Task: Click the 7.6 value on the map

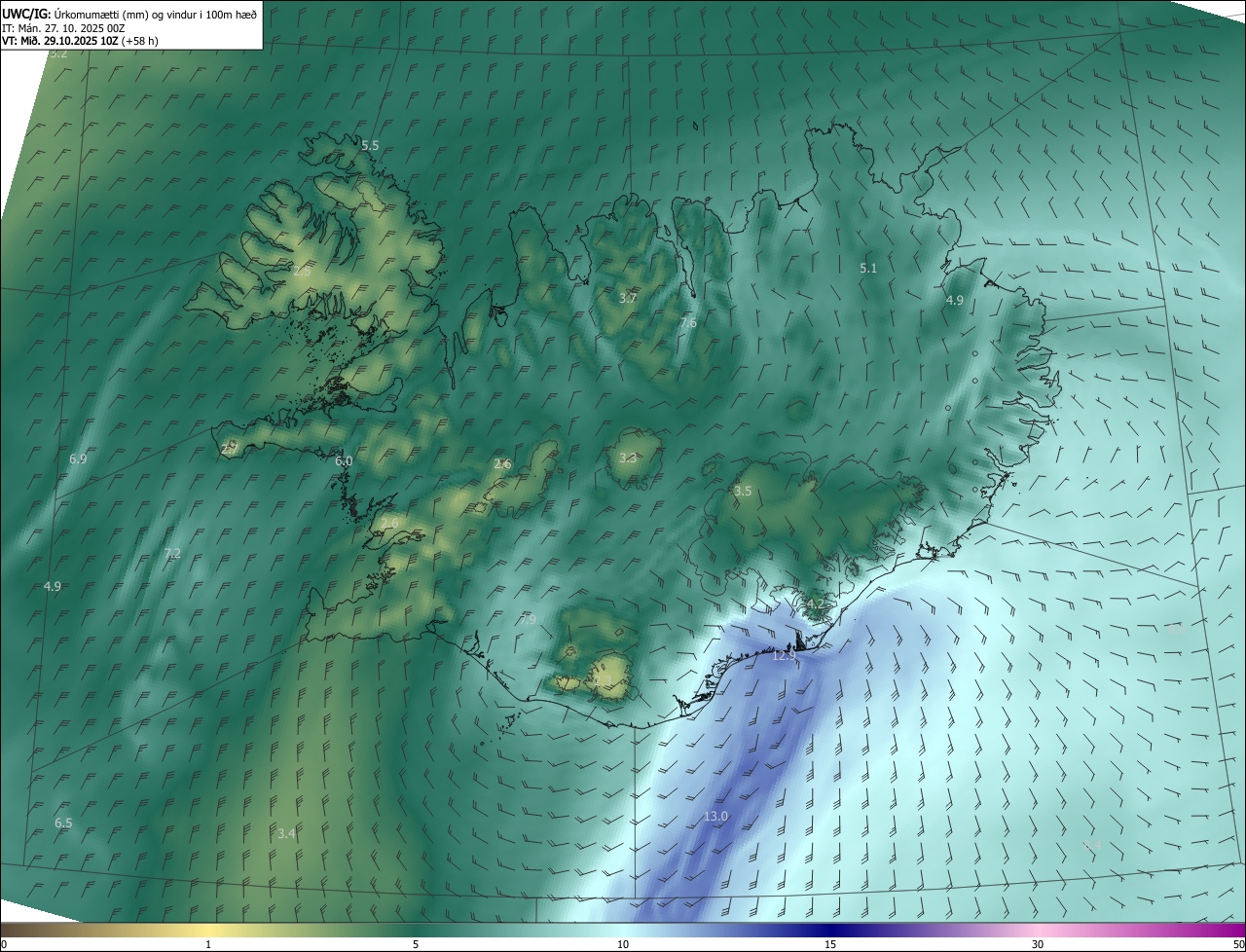Action: (x=688, y=322)
